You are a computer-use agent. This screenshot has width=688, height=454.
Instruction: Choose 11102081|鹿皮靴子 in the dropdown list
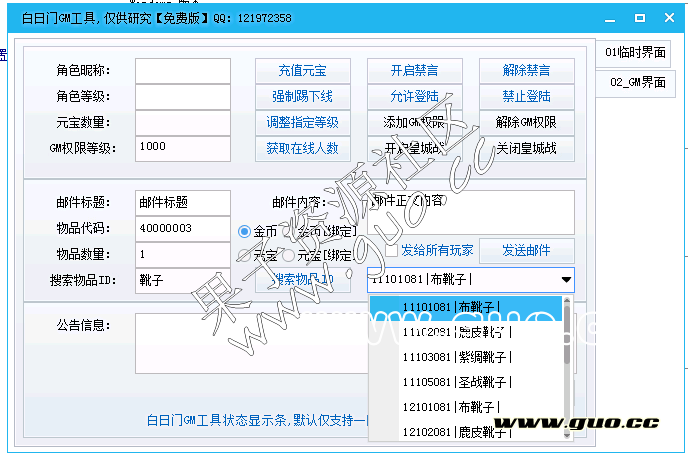pyautogui.click(x=465, y=332)
